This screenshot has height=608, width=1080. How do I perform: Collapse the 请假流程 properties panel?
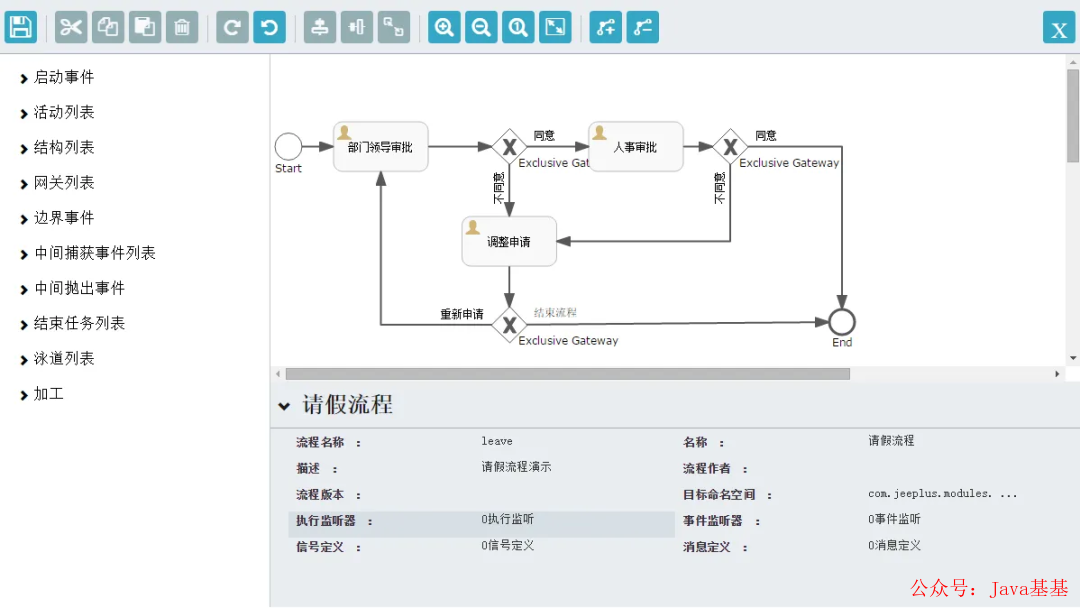pyautogui.click(x=284, y=406)
